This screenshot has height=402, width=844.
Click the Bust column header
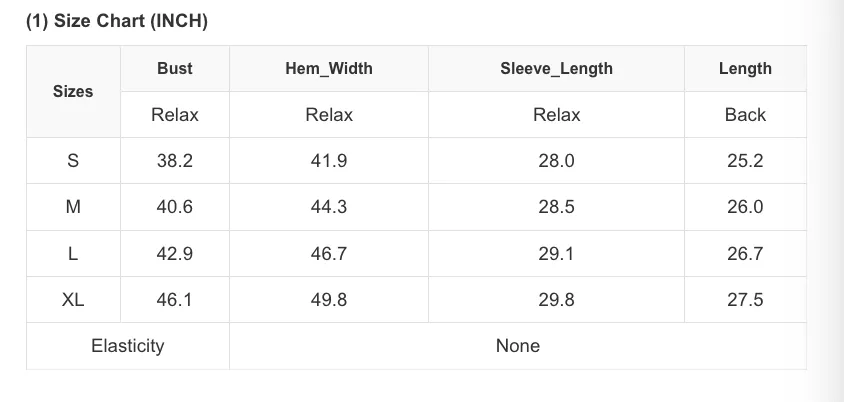175,68
